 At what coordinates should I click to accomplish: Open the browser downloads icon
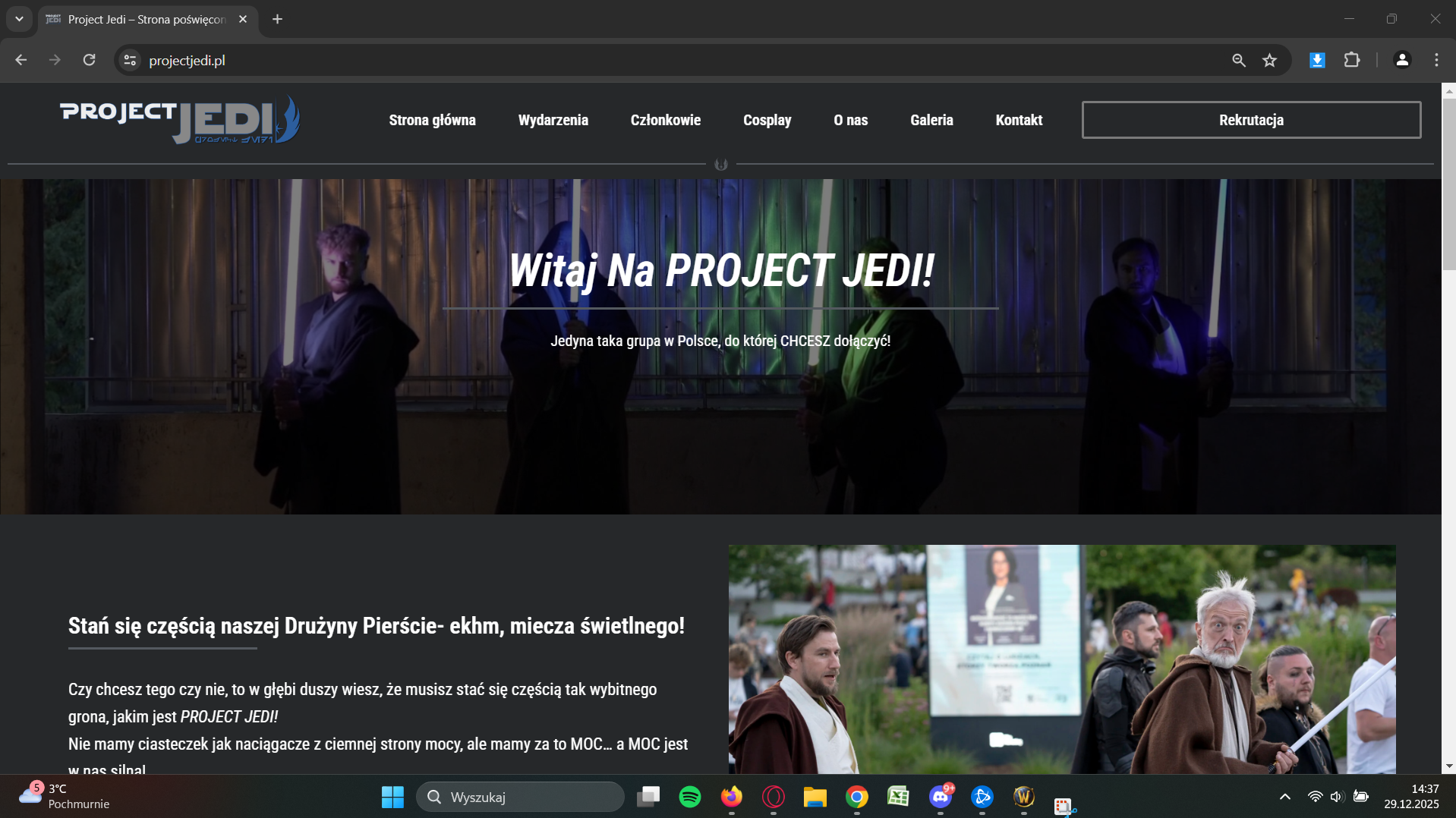coord(1317,60)
